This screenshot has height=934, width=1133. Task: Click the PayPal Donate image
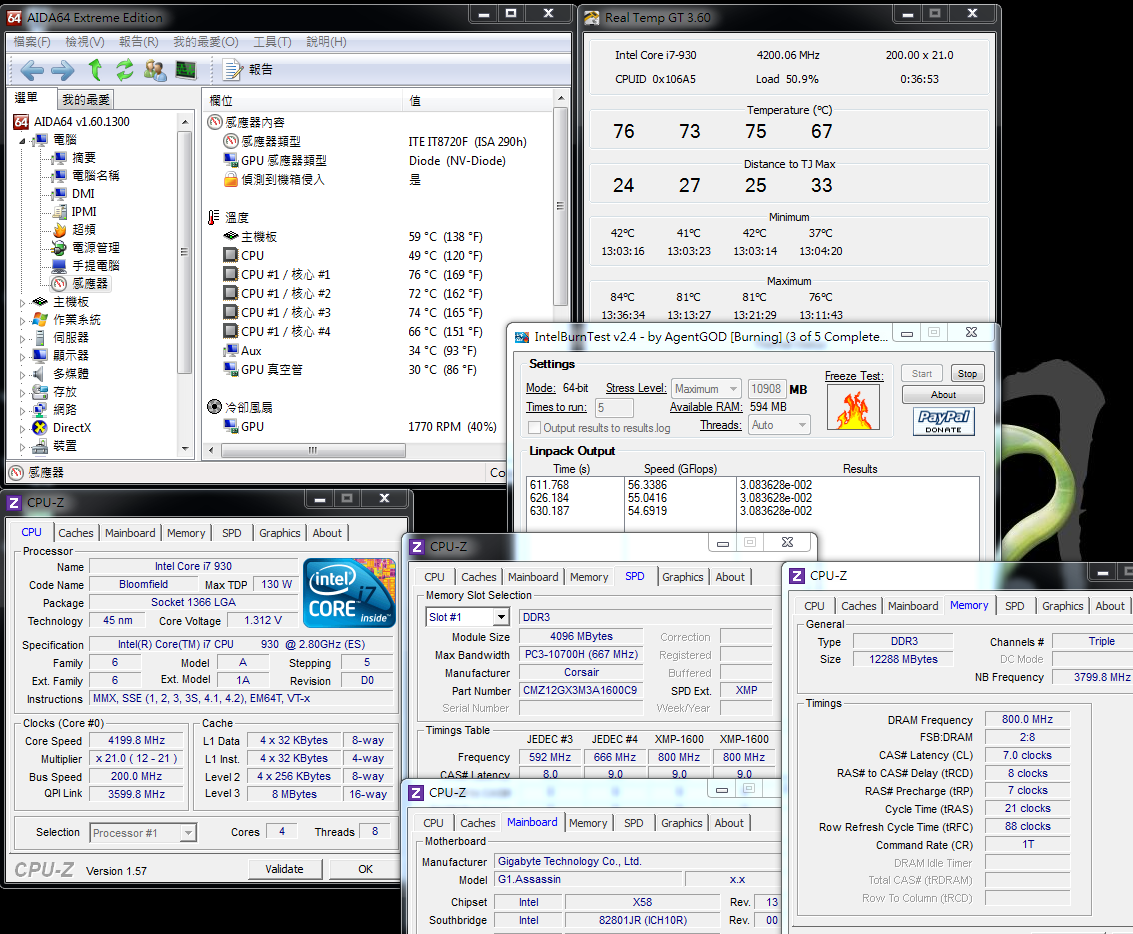click(x=943, y=421)
